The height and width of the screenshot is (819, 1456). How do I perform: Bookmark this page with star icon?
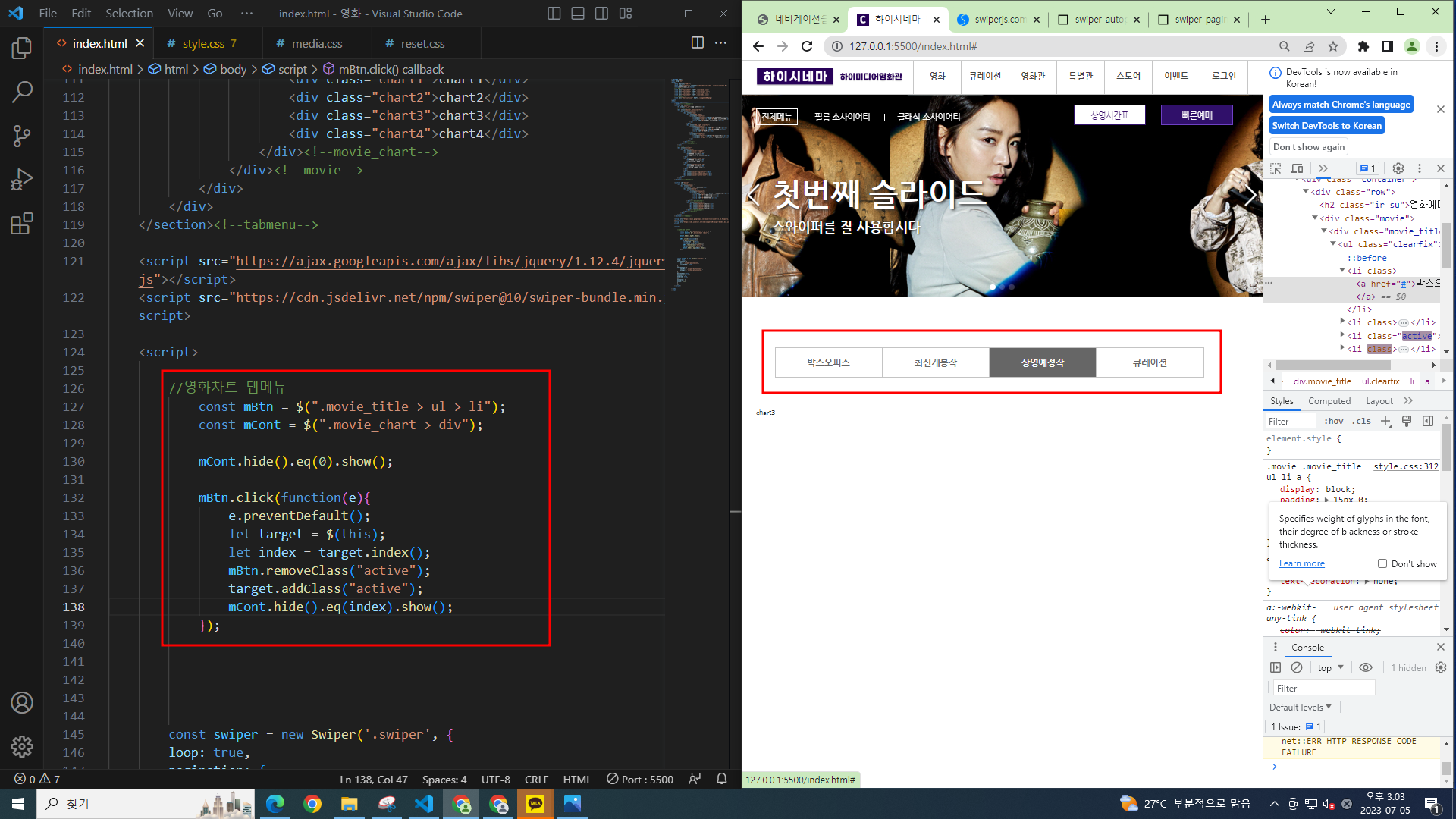[1333, 46]
